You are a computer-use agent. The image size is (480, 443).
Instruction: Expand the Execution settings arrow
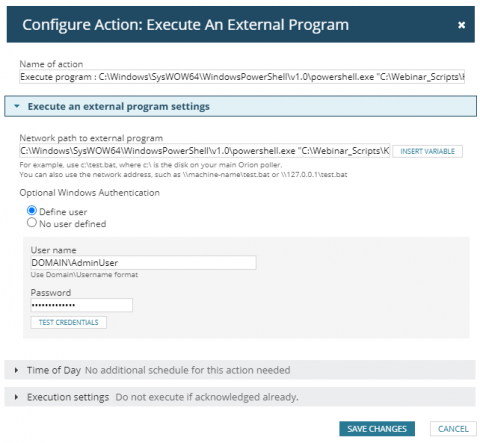[16, 397]
